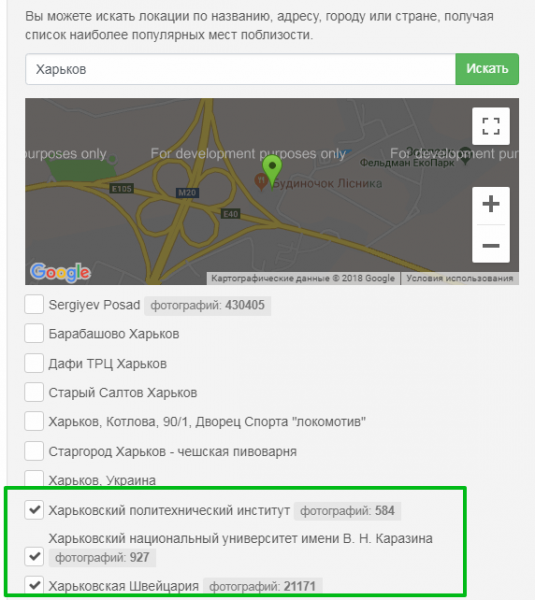The height and width of the screenshot is (600, 535).
Task: Uncheck Харьковский политехнический институт checkbox
Action: [34, 510]
